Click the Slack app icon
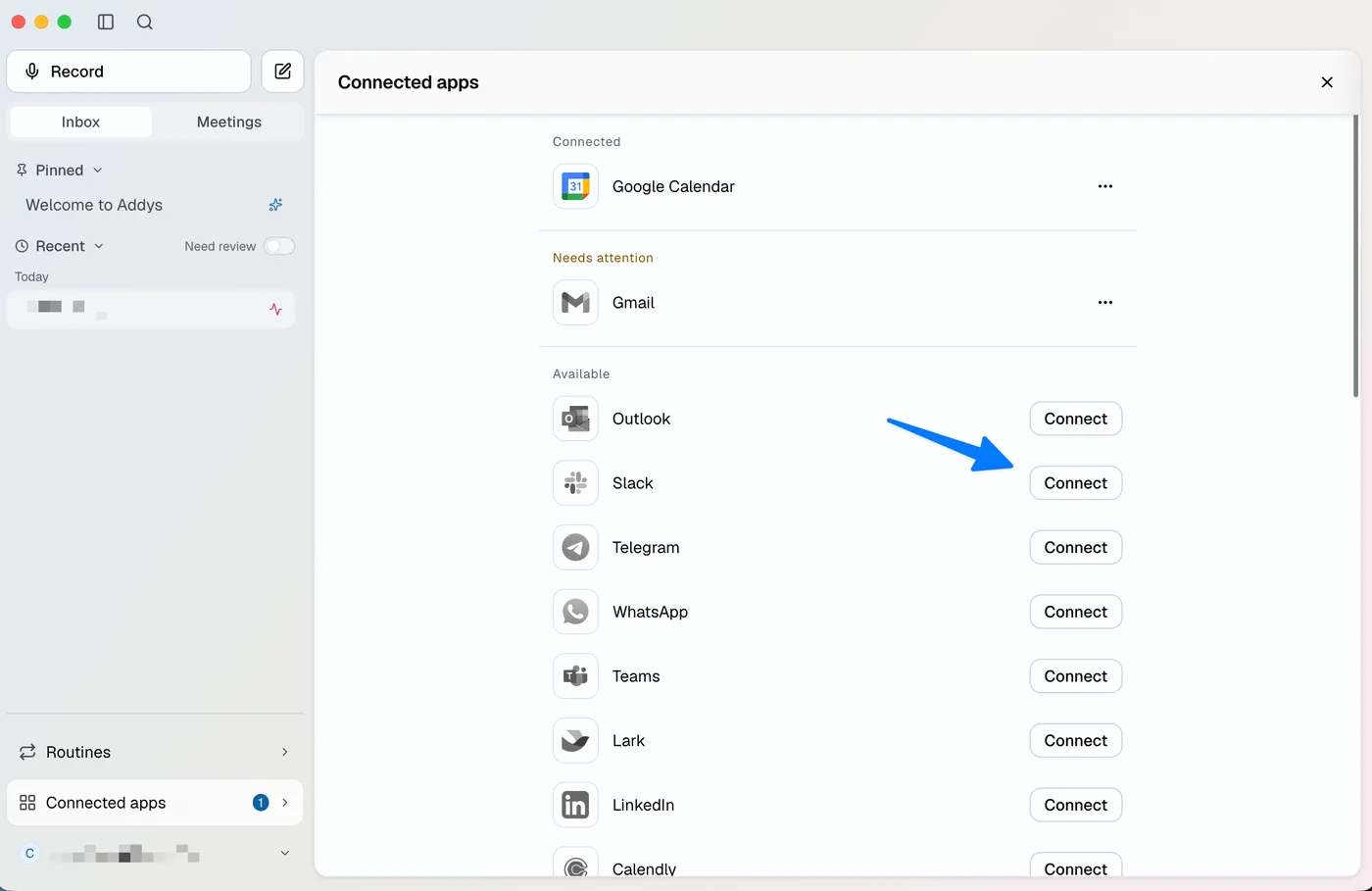1372x891 pixels. [575, 483]
